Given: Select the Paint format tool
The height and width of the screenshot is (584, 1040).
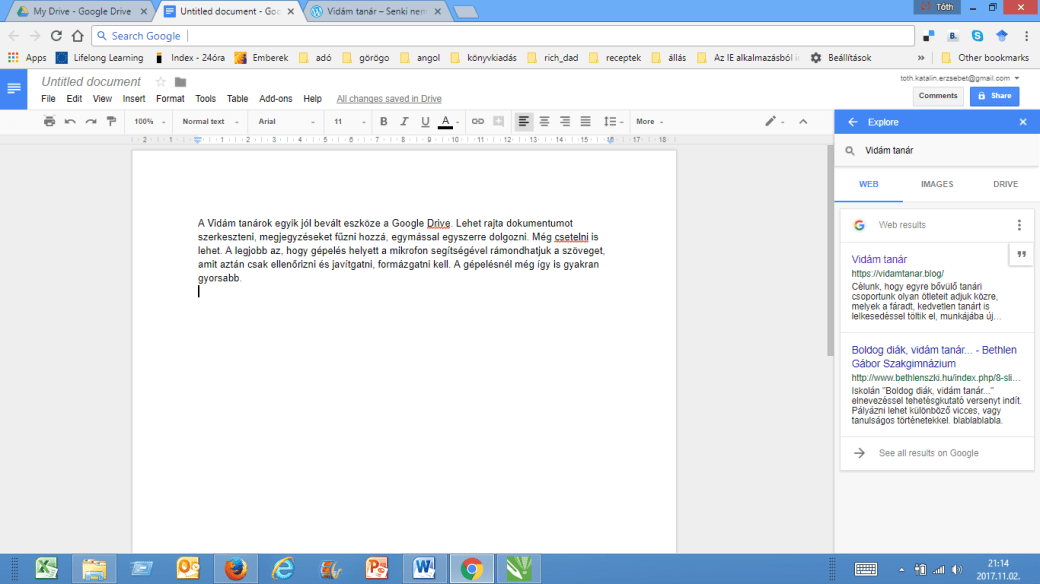Looking at the screenshot, I should point(111,122).
